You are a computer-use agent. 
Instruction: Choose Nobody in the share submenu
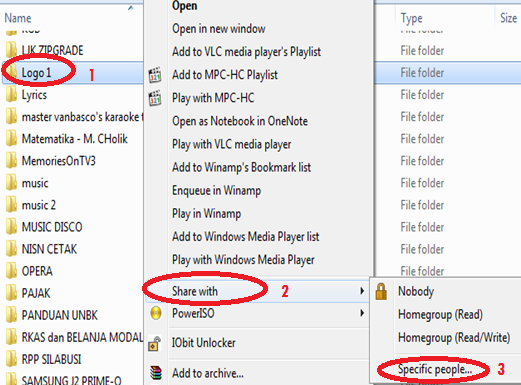tap(416, 292)
